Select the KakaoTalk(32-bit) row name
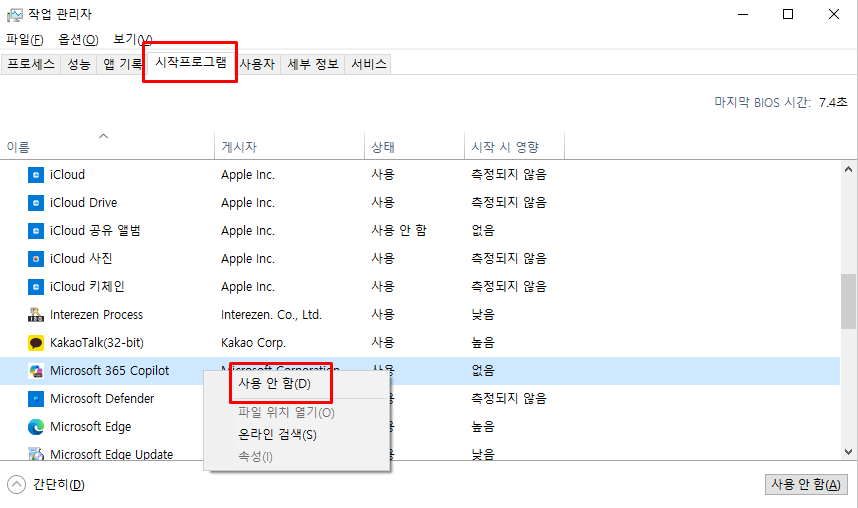 tap(97, 343)
